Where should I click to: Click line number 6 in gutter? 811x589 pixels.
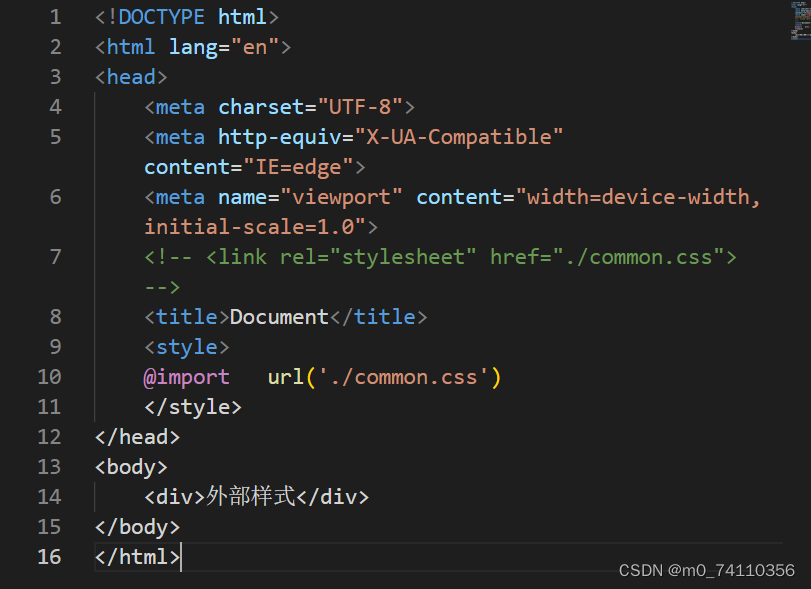pos(56,197)
